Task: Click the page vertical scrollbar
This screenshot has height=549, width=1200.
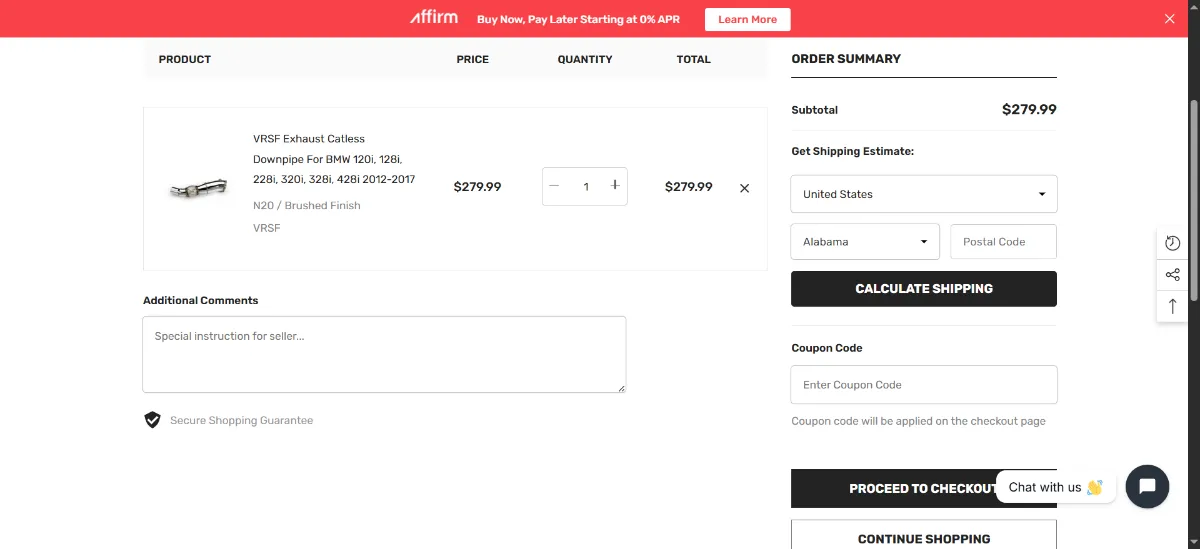Action: click(1194, 200)
